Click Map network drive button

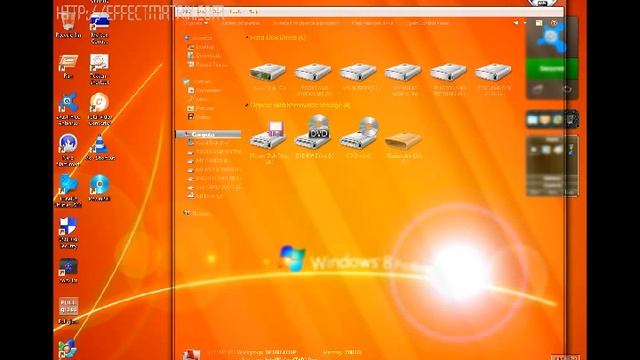[x=373, y=23]
